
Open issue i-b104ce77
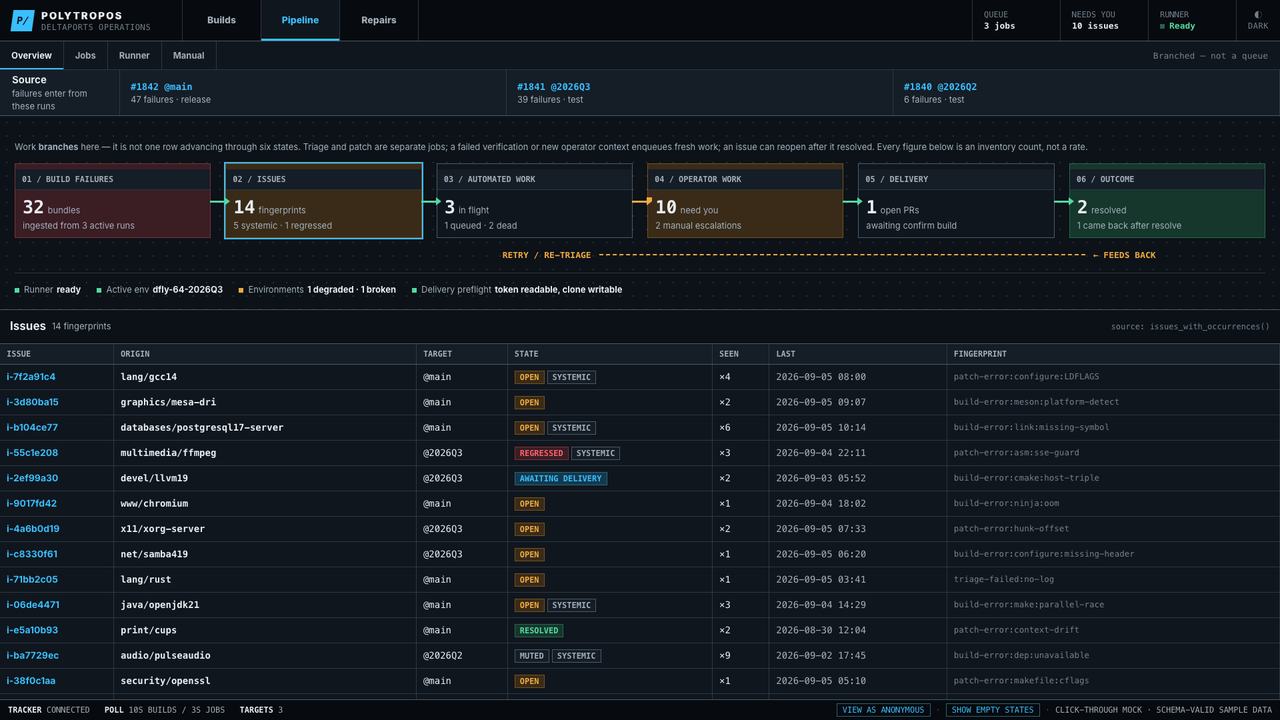click(x=32, y=427)
